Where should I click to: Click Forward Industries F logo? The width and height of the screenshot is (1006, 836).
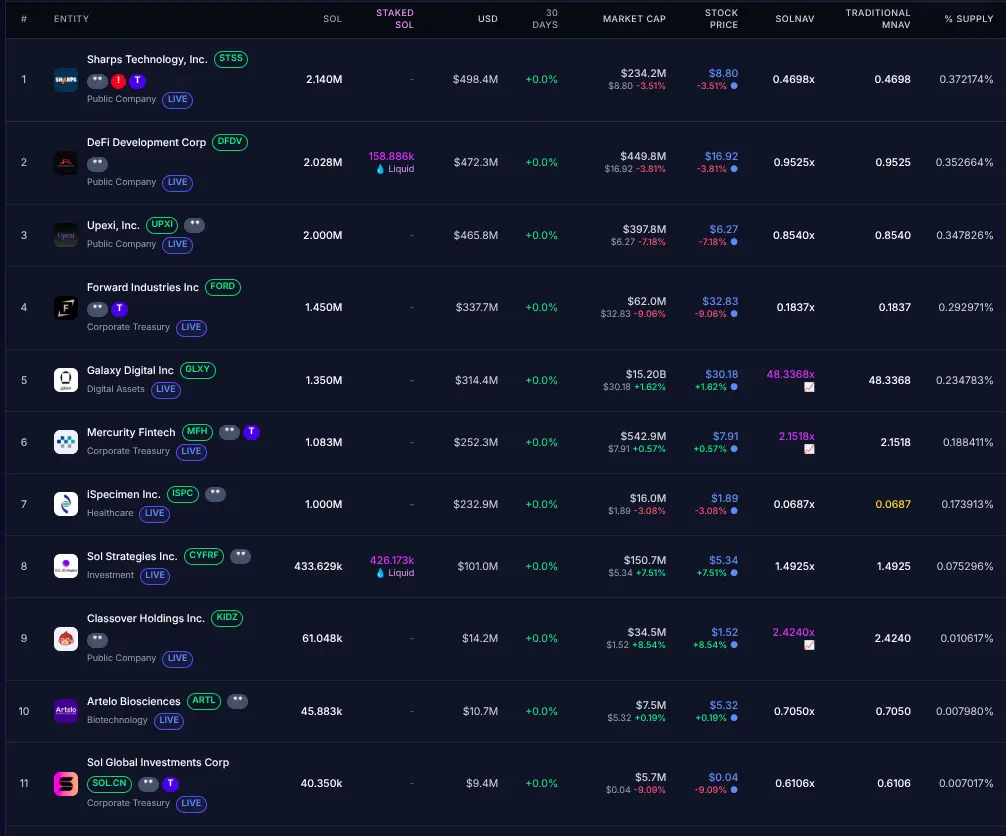point(65,308)
